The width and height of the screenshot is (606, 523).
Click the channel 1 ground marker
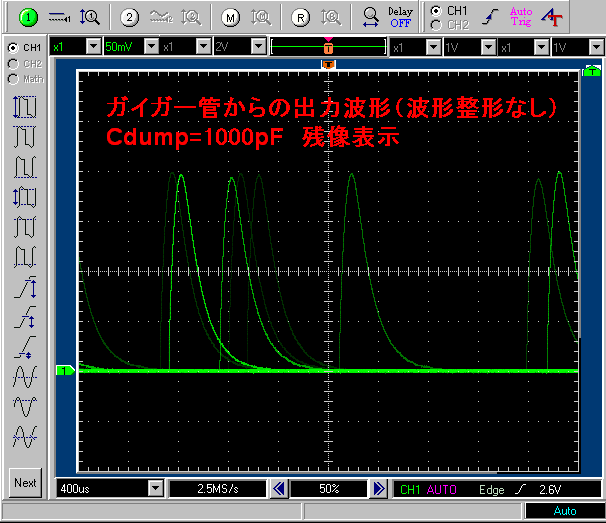[65, 371]
